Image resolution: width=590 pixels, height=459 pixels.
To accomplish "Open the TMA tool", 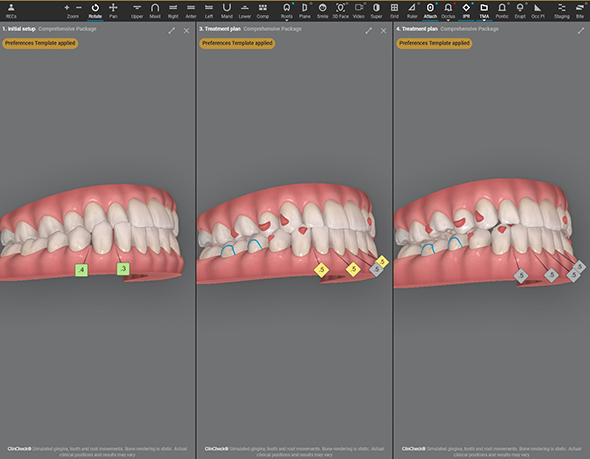I will (484, 11).
